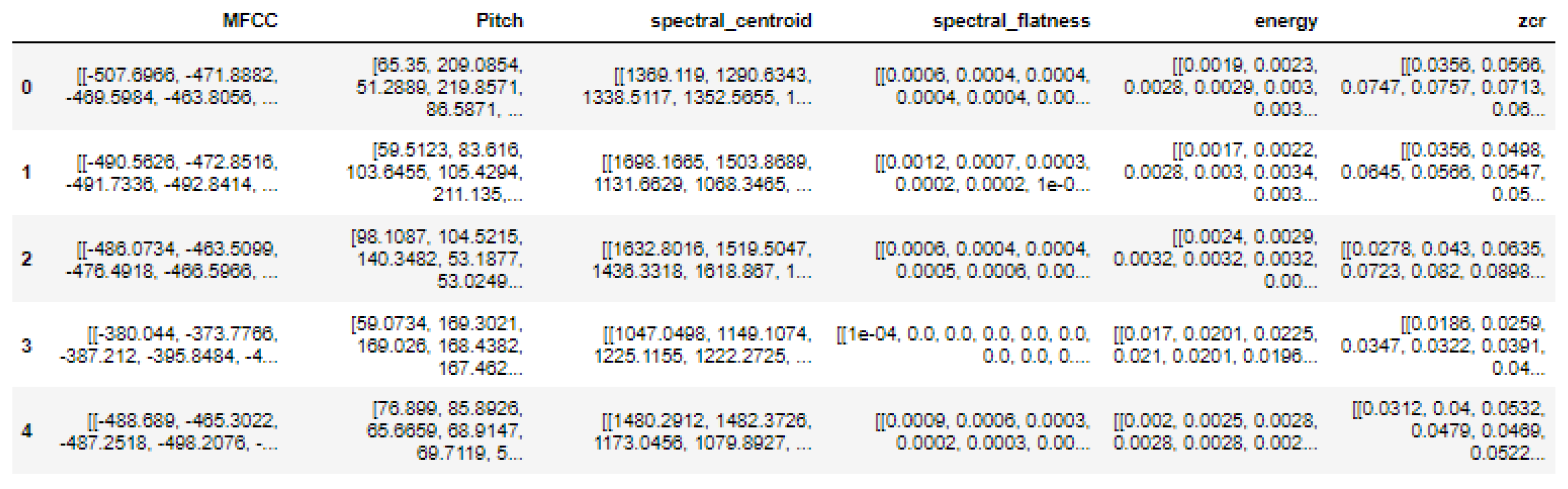The width and height of the screenshot is (1568, 489).
Task: Select row index 1
Action: 26,172
